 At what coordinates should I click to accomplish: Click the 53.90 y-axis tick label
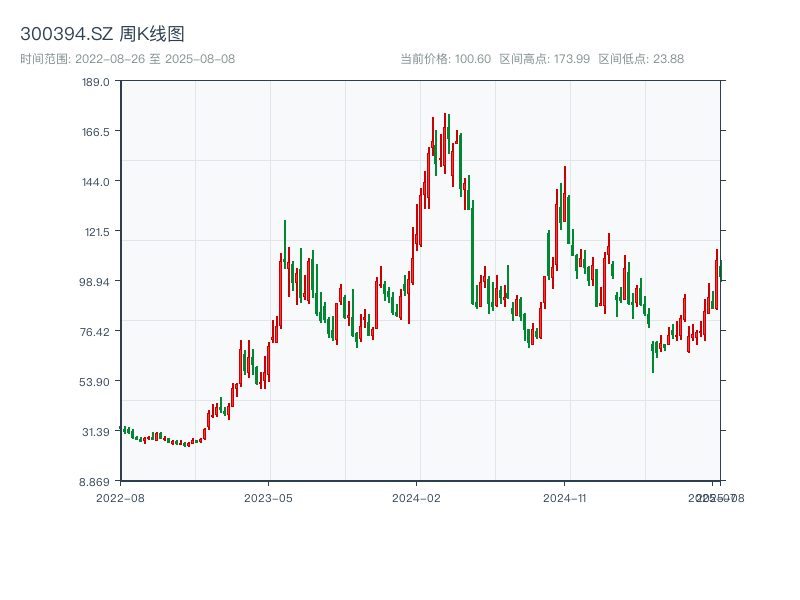pyautogui.click(x=96, y=382)
